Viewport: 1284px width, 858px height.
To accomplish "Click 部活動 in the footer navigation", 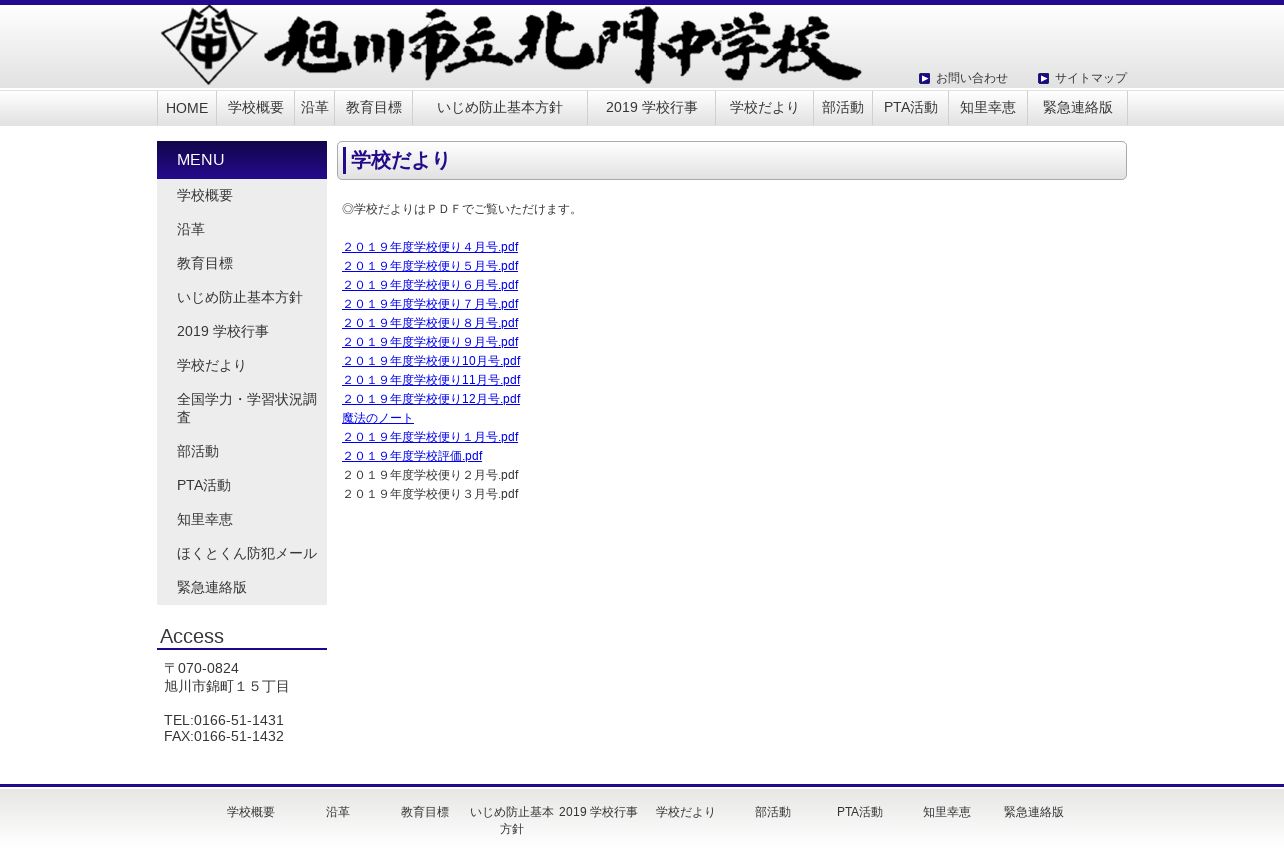I will (773, 812).
